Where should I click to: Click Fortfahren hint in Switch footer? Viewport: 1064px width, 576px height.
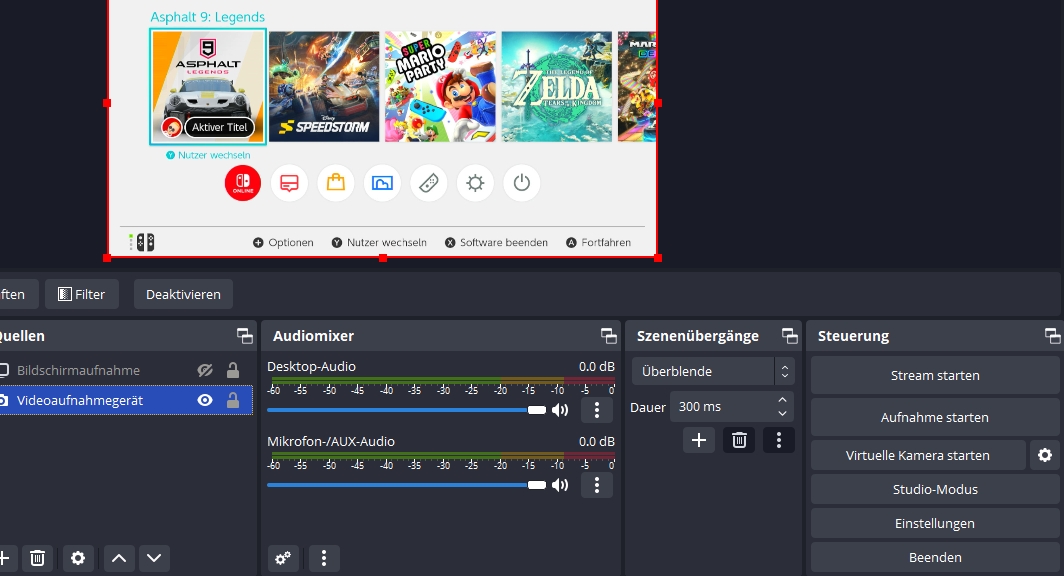[598, 242]
